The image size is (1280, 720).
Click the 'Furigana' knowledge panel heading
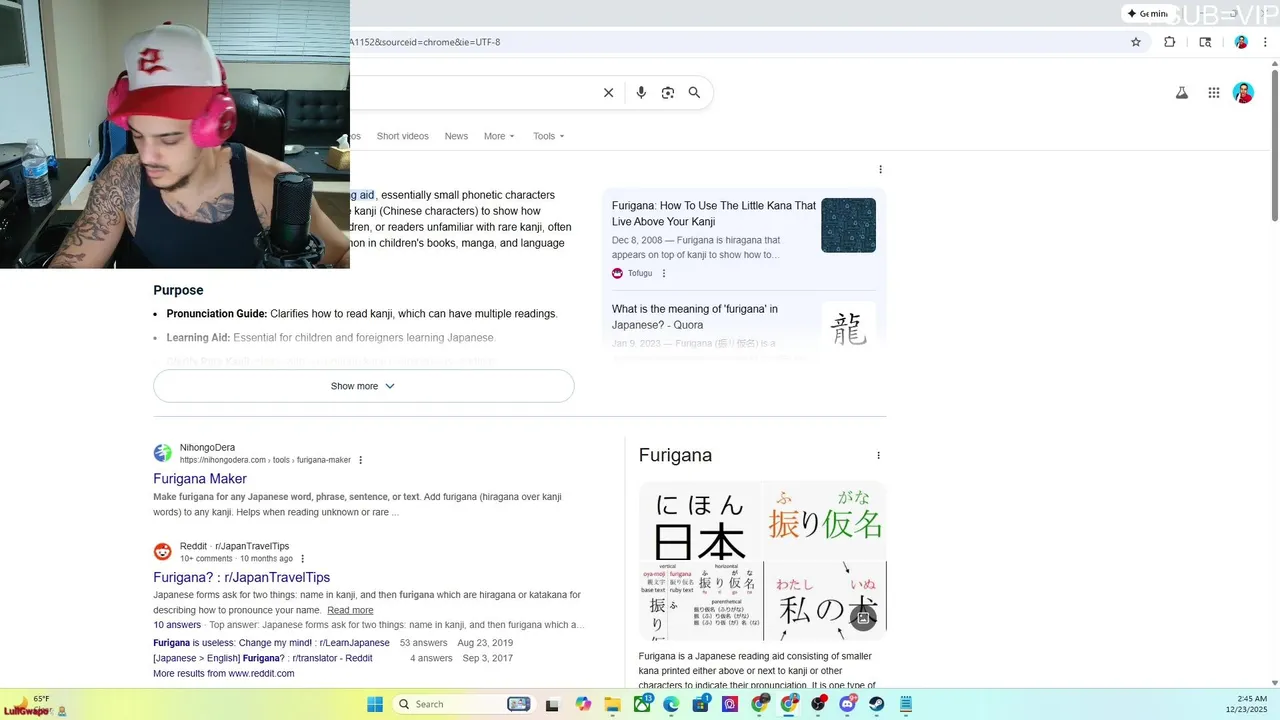pyautogui.click(x=675, y=455)
